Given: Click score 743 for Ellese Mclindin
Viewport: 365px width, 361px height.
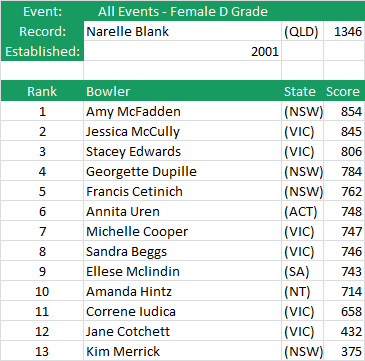Looking at the screenshot, I should pyautogui.click(x=344, y=271).
